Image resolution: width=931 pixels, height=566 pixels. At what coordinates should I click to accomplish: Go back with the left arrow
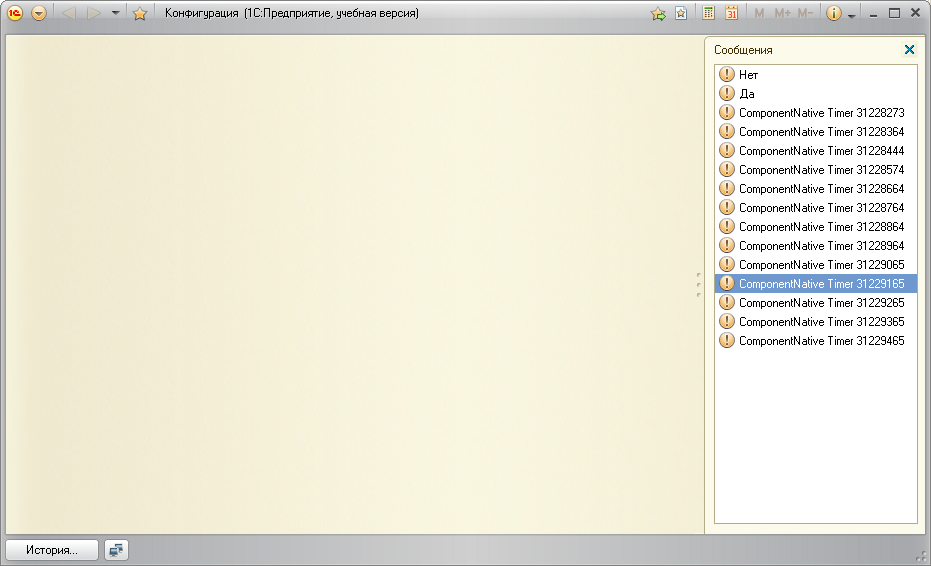click(69, 13)
